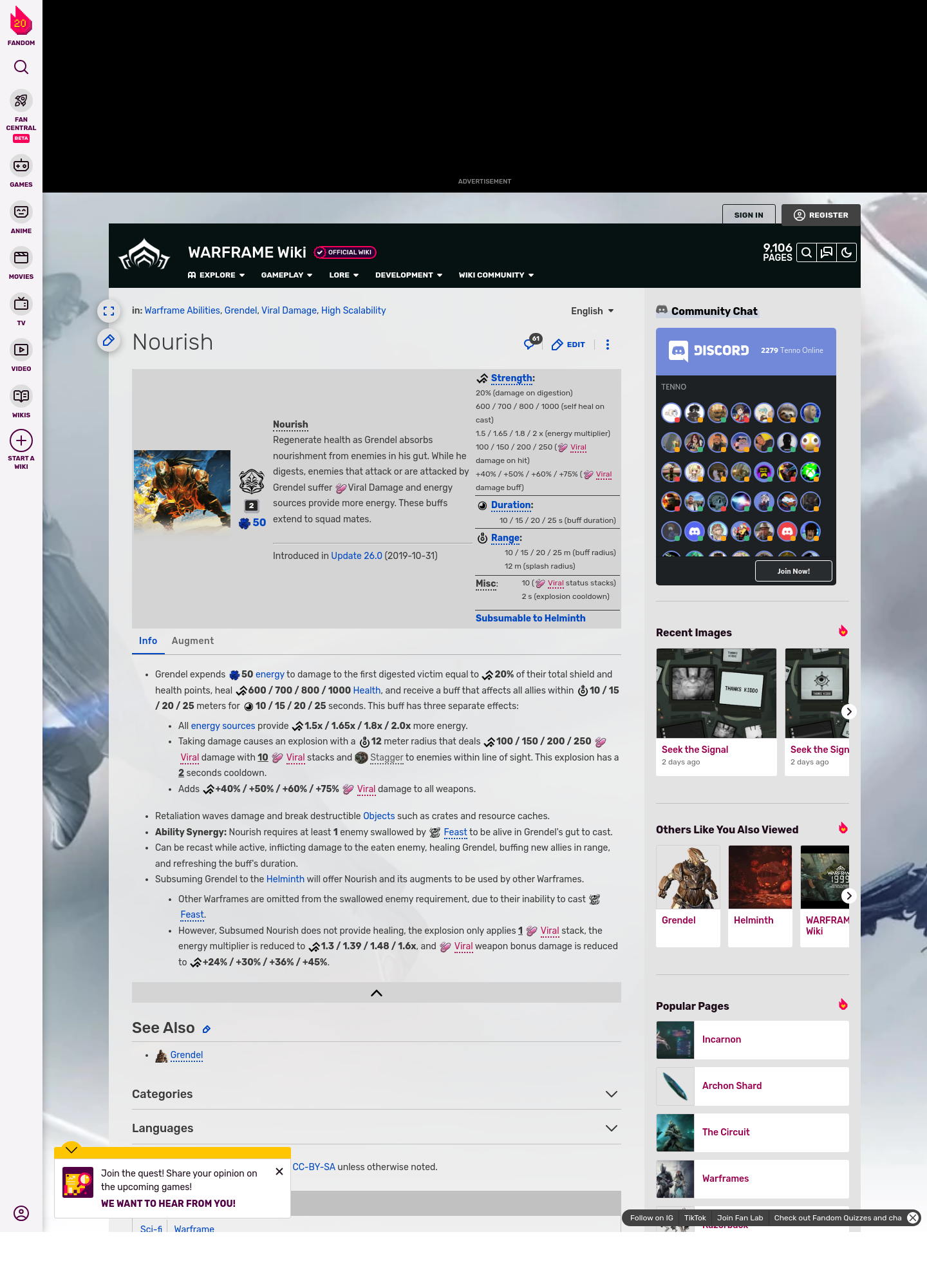Open the Games controller icon
The width and height of the screenshot is (927, 1288).
pyautogui.click(x=21, y=166)
